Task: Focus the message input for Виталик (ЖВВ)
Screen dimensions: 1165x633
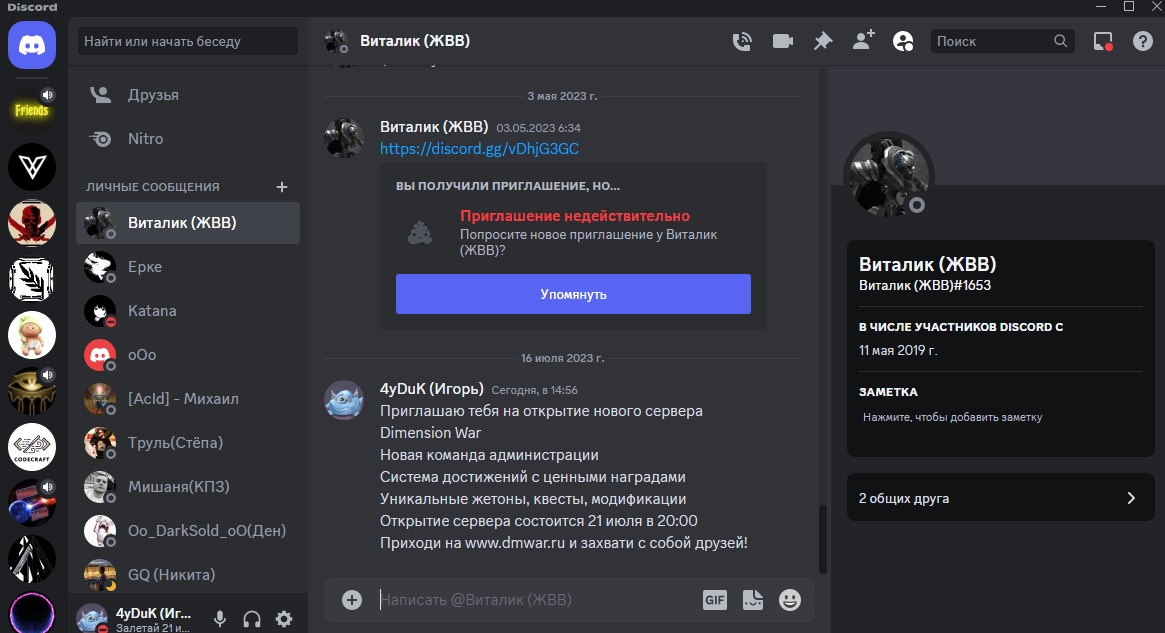Action: (x=535, y=600)
